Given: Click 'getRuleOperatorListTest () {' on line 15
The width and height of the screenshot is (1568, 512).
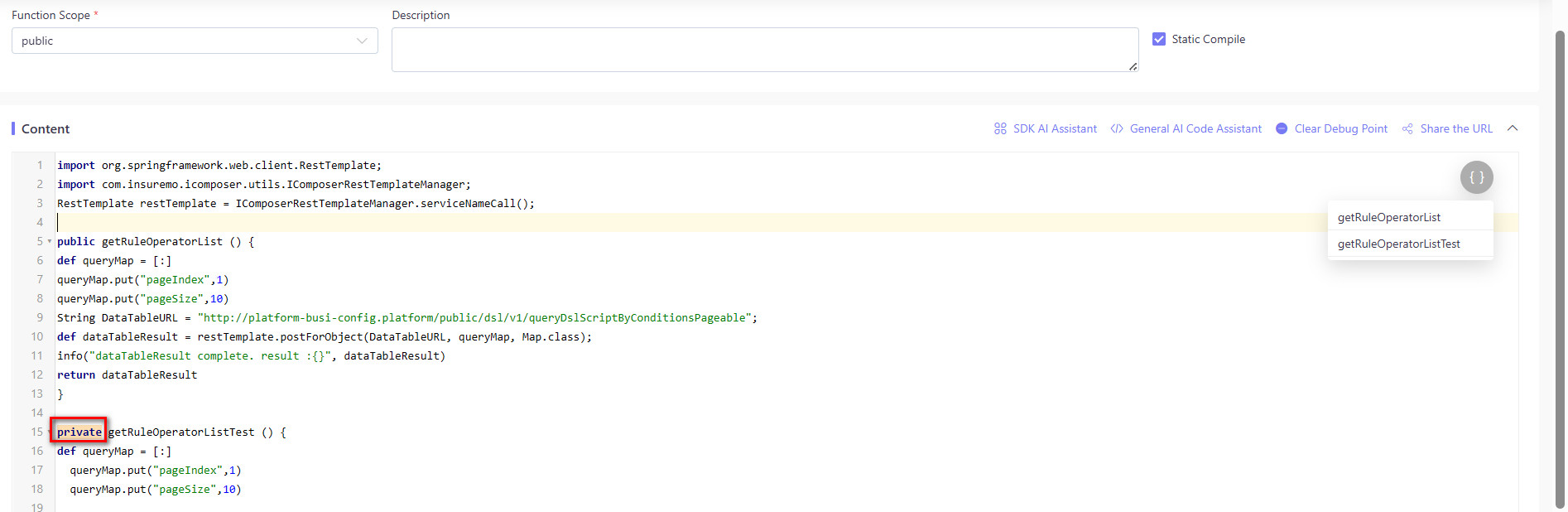Looking at the screenshot, I should (197, 432).
